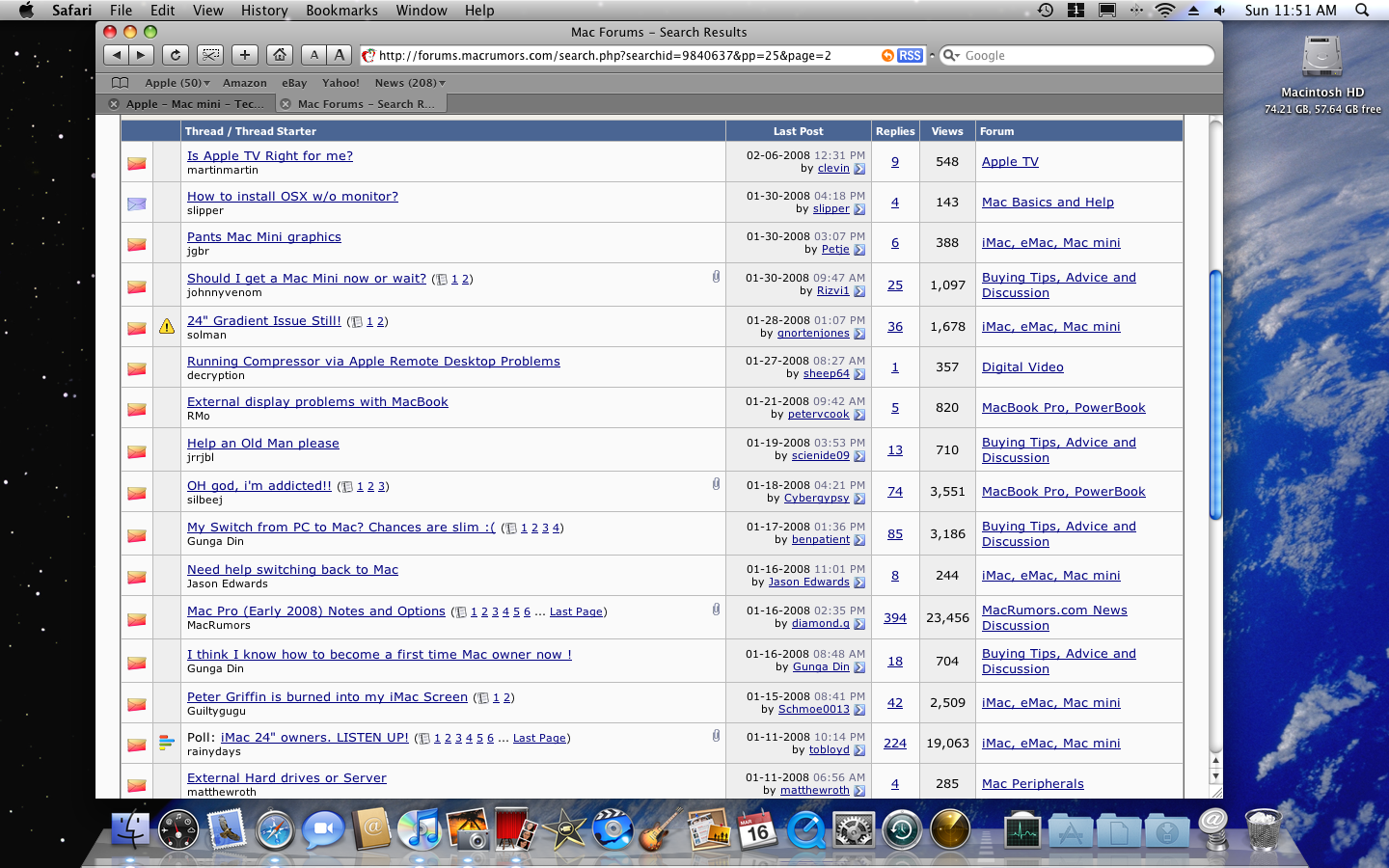
Task: Open the 'Digital Video' forum link
Action: (1022, 366)
